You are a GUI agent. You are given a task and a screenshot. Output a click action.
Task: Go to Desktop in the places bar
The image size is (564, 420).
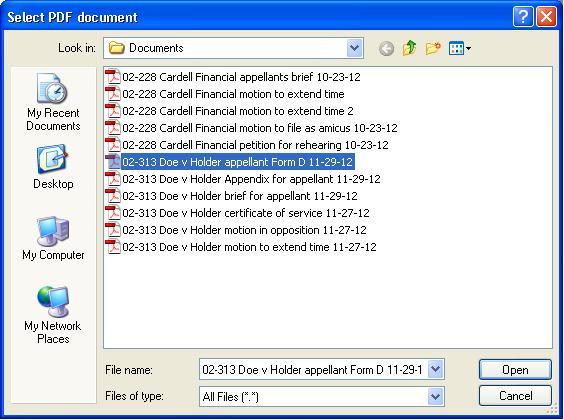coord(53,167)
